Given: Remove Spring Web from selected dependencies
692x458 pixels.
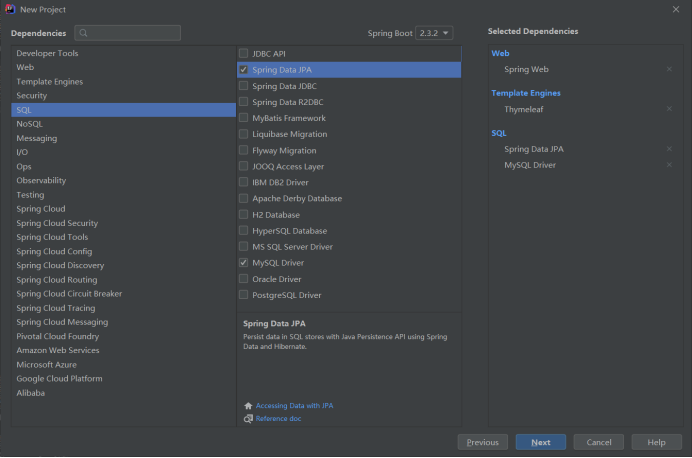Looking at the screenshot, I should 669,69.
